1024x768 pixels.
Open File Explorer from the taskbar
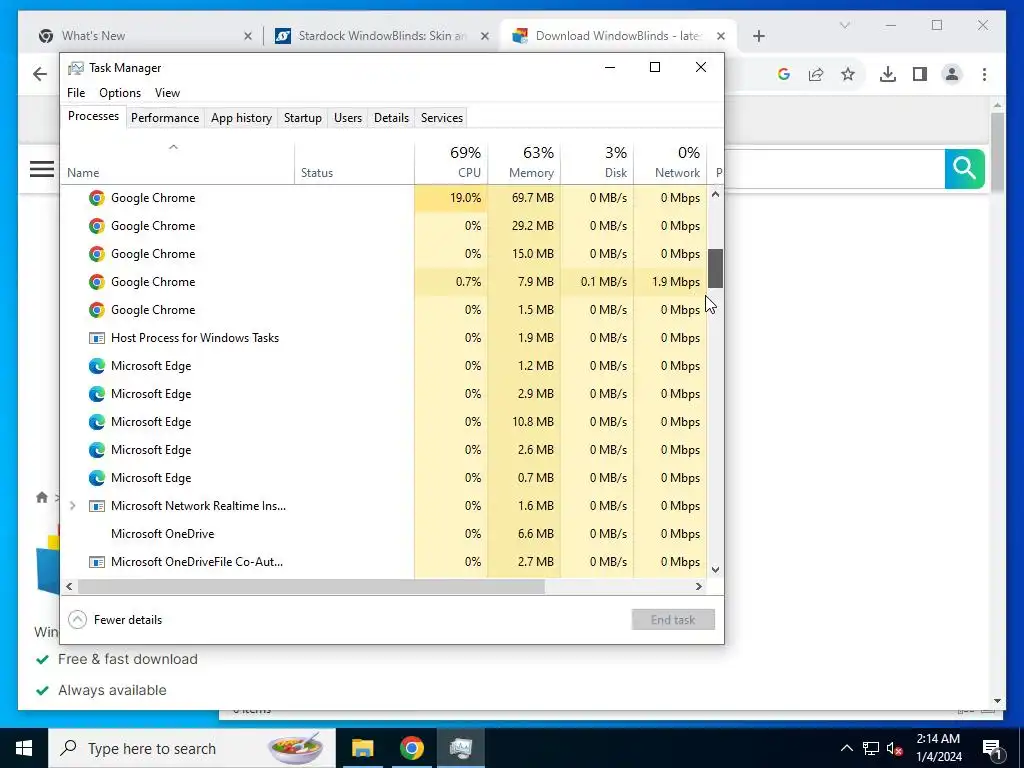tap(362, 748)
